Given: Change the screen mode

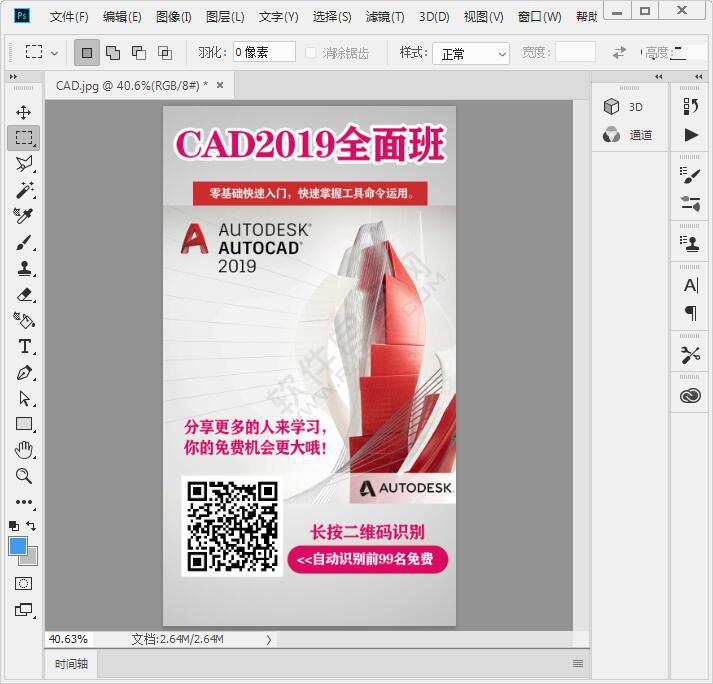Looking at the screenshot, I should pyautogui.click(x=24, y=609).
